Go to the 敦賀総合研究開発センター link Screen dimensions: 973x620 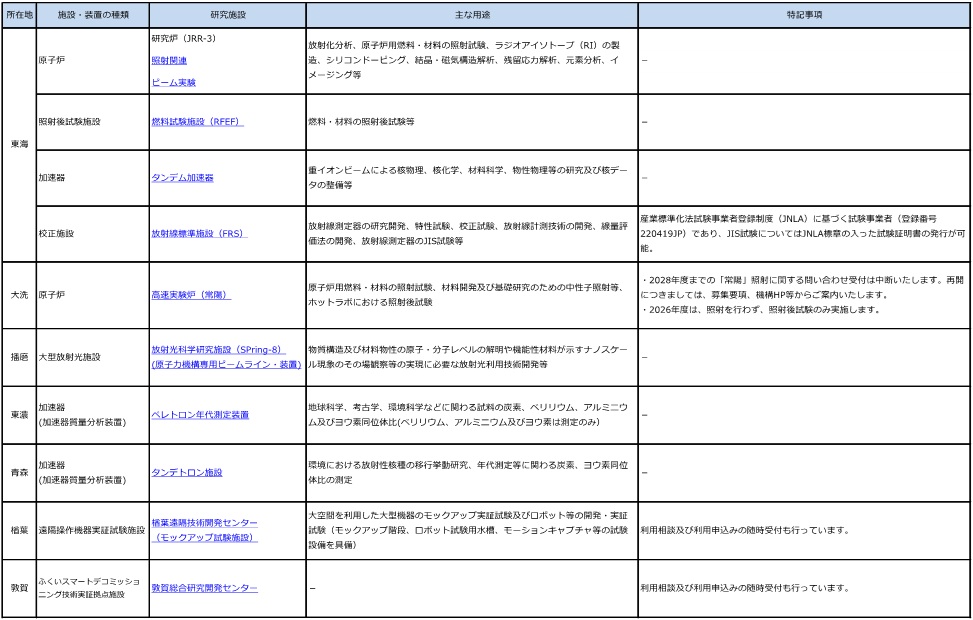click(x=204, y=587)
